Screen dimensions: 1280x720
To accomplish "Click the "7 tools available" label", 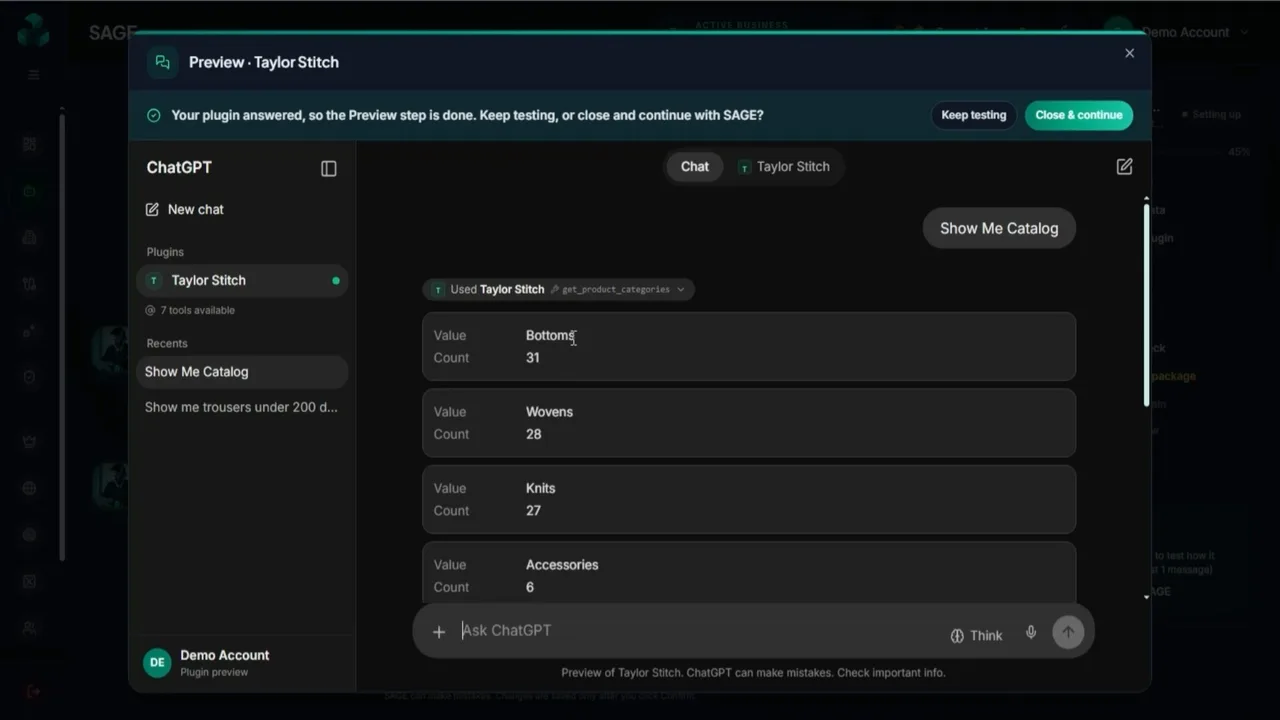I will point(190,311).
